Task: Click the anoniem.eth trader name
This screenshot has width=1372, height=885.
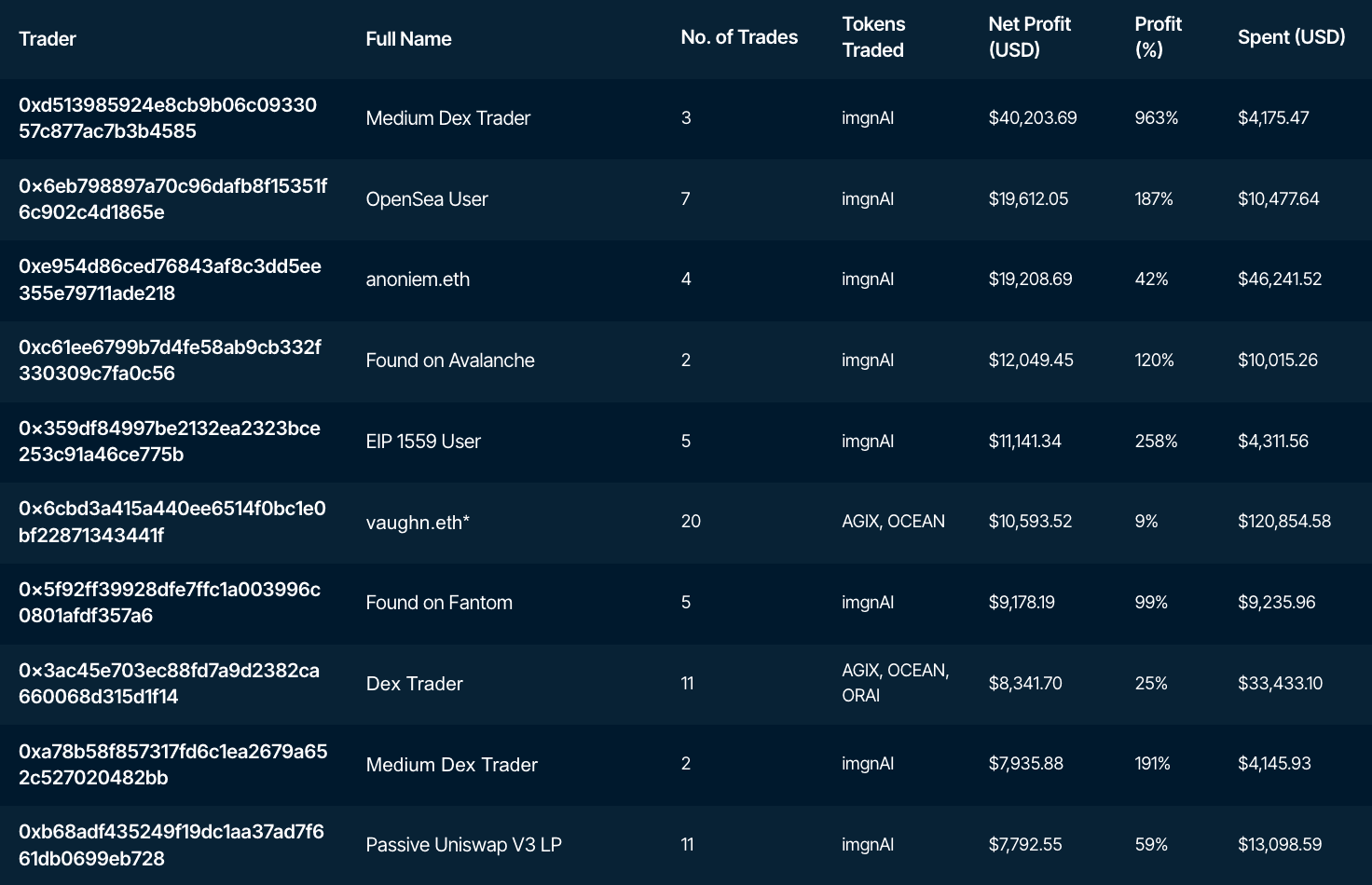Action: (418, 279)
